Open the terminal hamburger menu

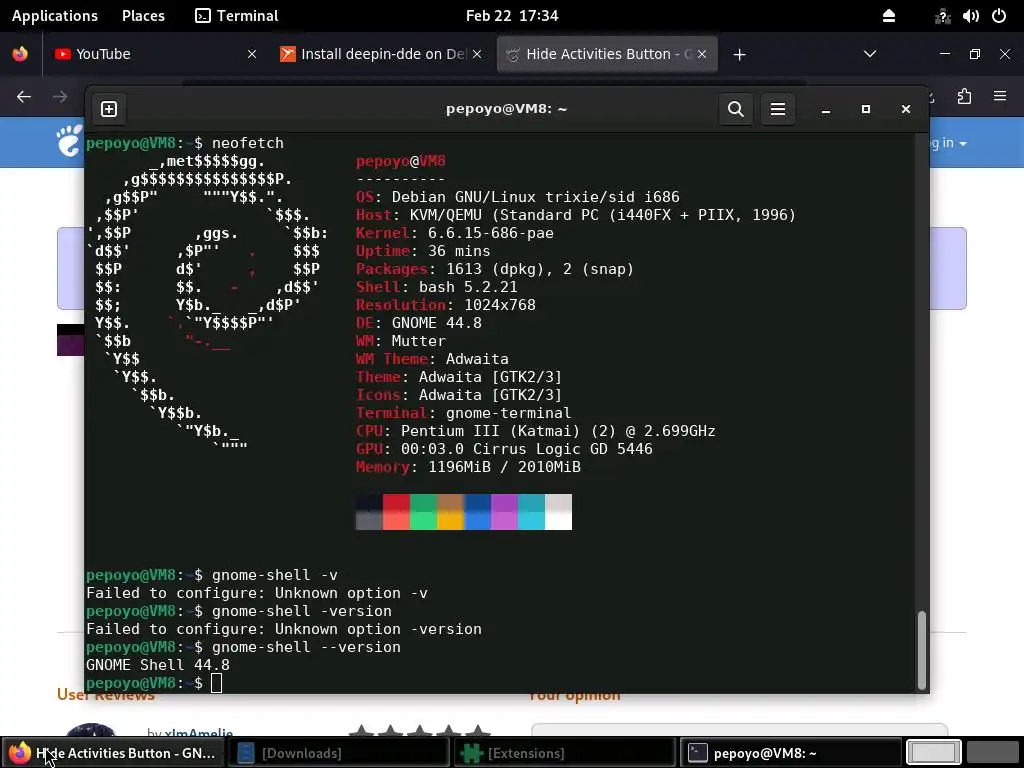778,109
